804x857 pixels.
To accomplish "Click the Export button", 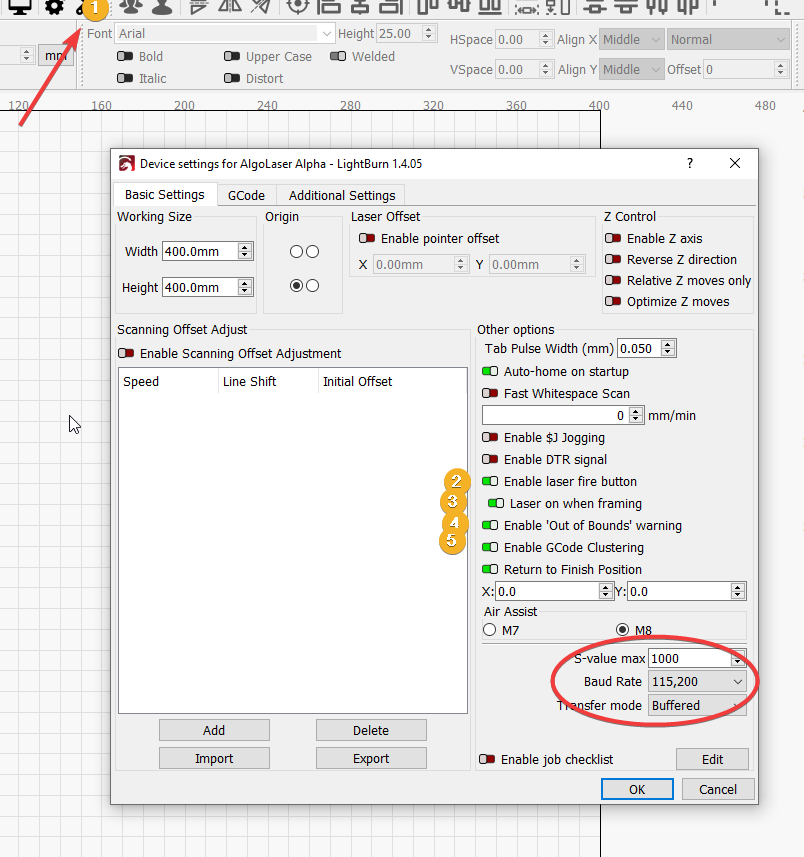I will pyautogui.click(x=371, y=758).
